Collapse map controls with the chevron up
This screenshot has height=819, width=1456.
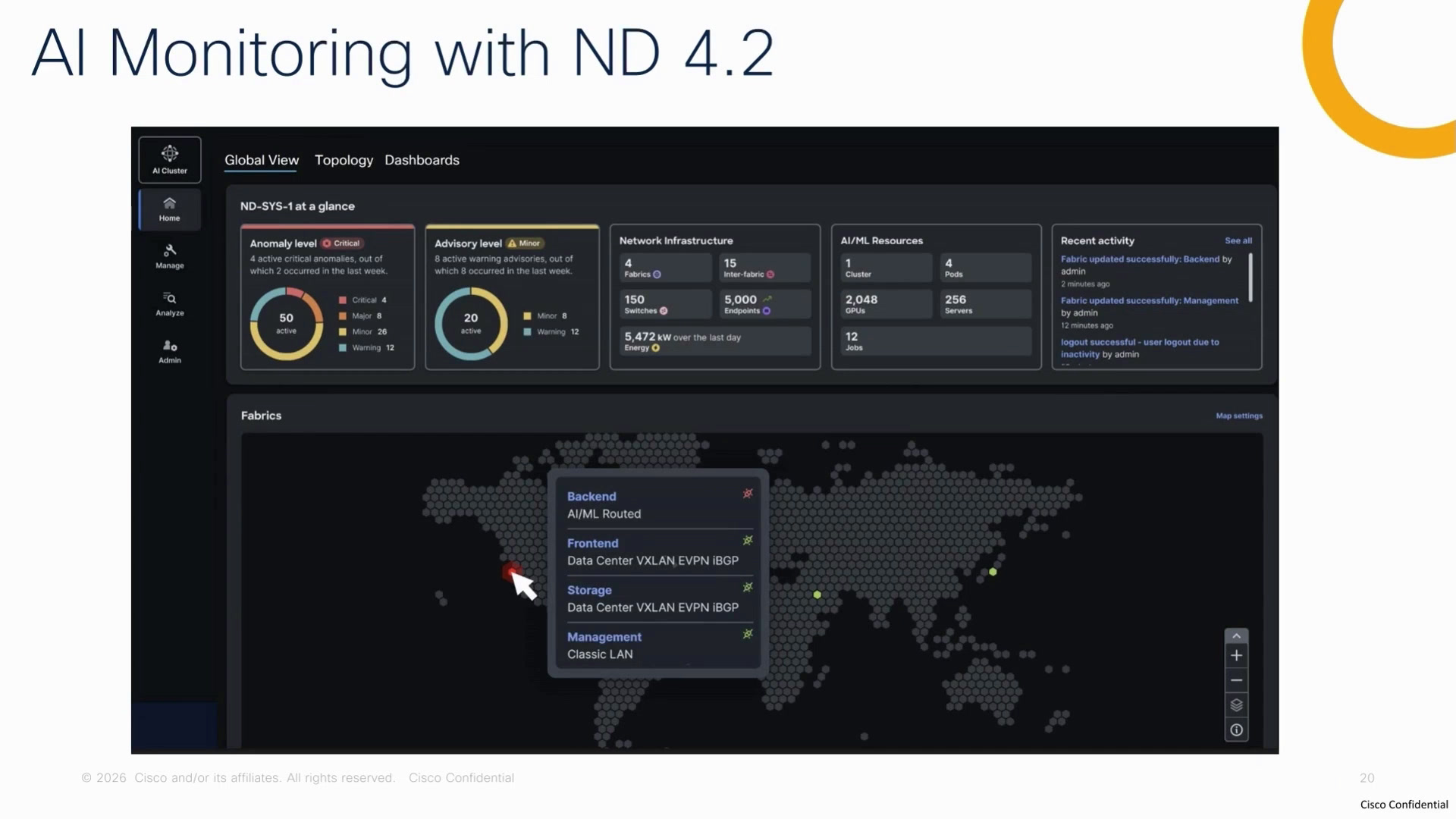tap(1236, 635)
